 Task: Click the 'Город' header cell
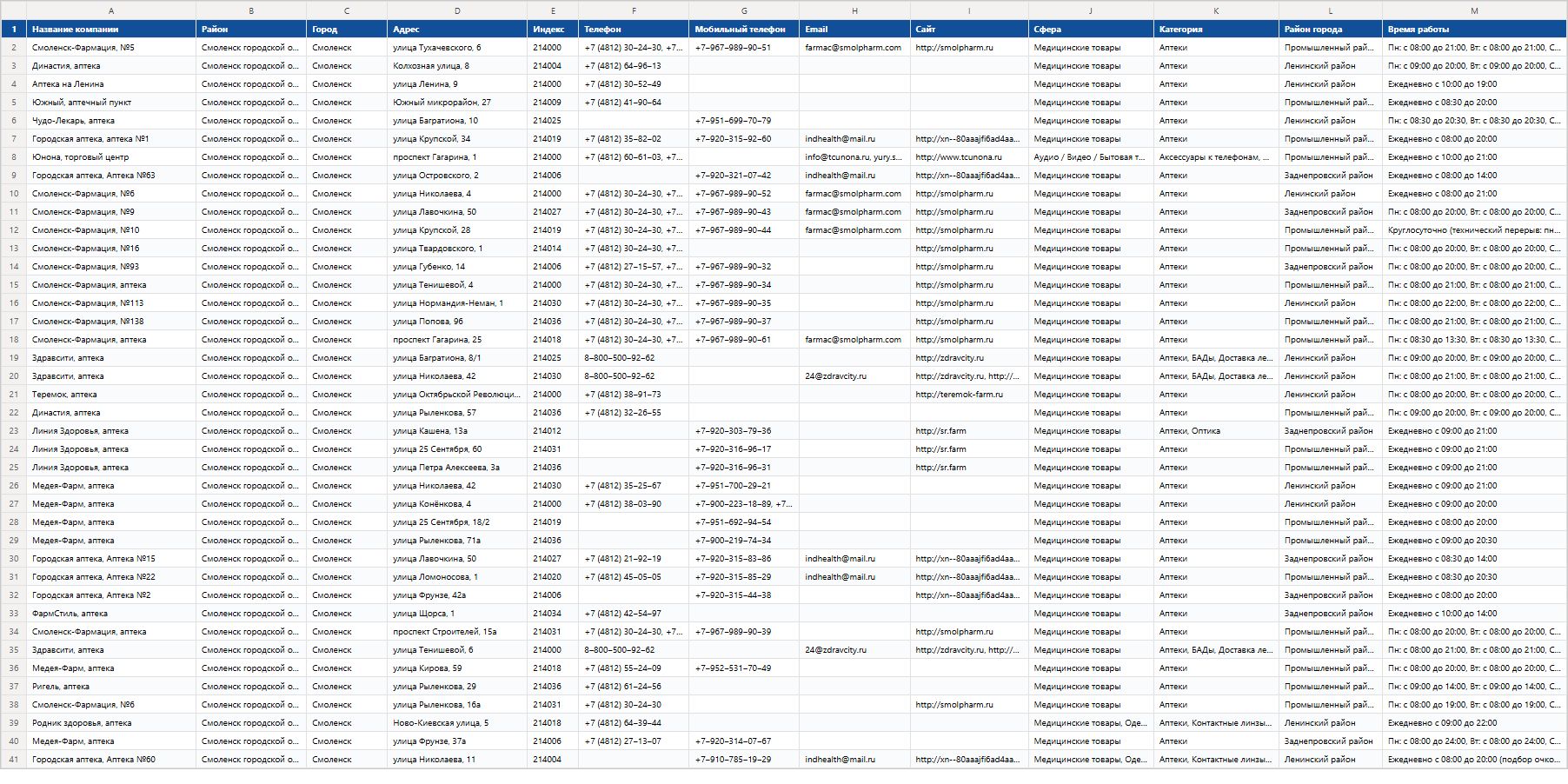[x=347, y=30]
